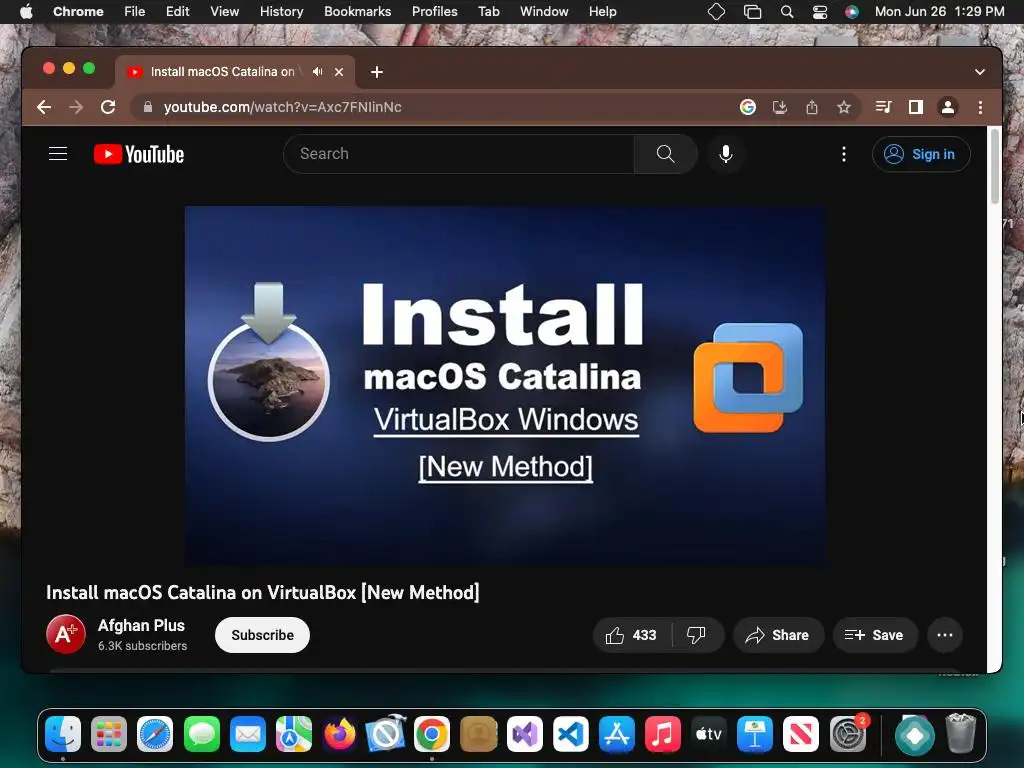This screenshot has height=768, width=1024.
Task: Open the Window menu
Action: point(544,12)
